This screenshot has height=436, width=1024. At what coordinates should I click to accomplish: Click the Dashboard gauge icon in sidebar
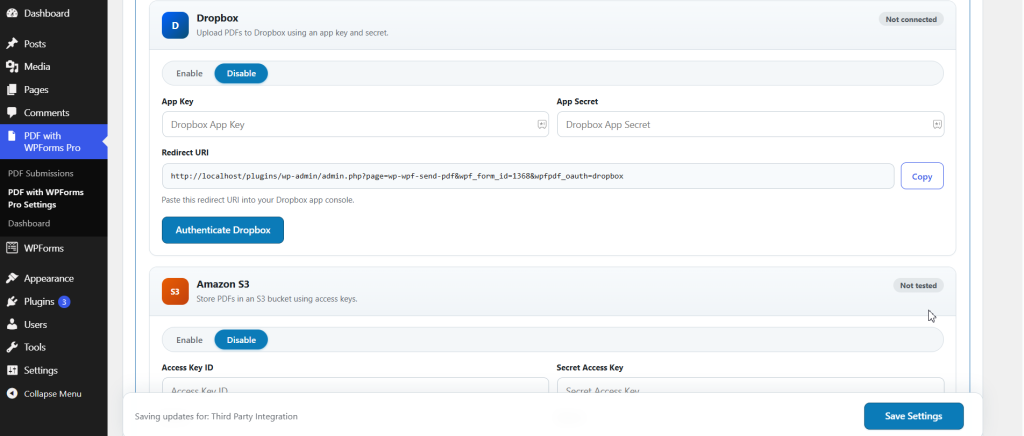tap(12, 13)
